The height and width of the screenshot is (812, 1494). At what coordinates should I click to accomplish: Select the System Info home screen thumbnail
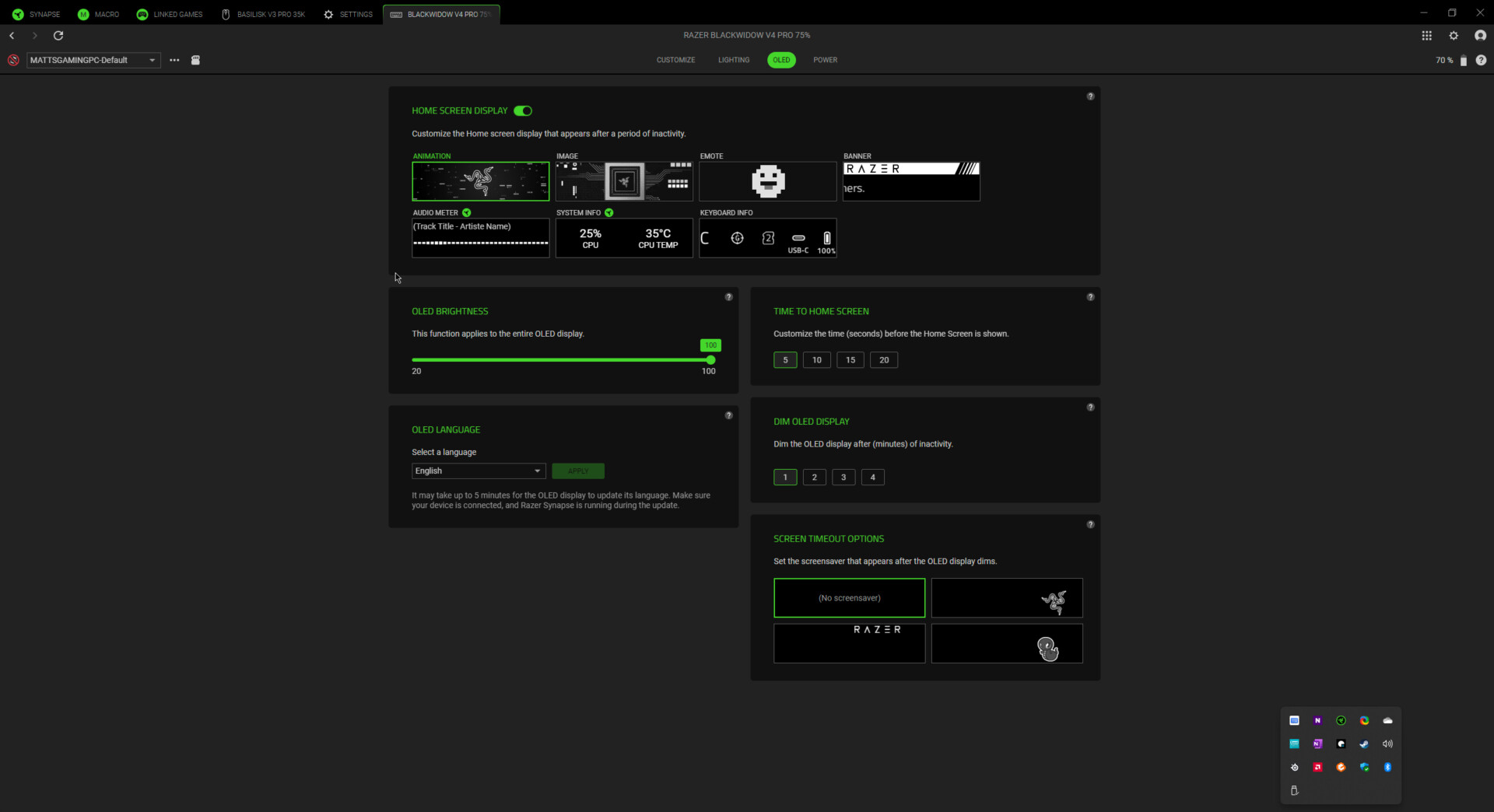[623, 237]
